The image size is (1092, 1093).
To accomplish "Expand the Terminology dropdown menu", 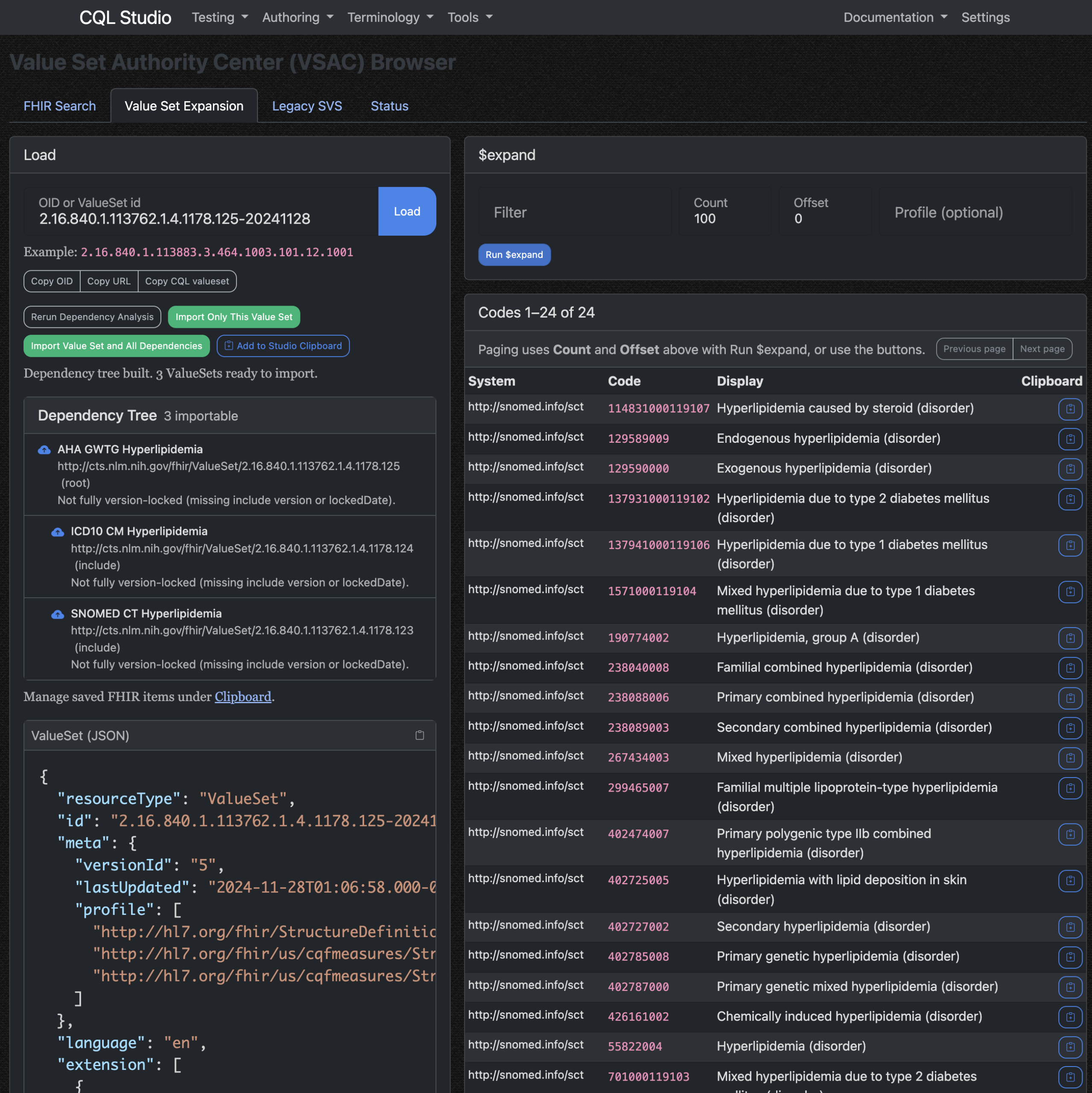I will (x=391, y=18).
